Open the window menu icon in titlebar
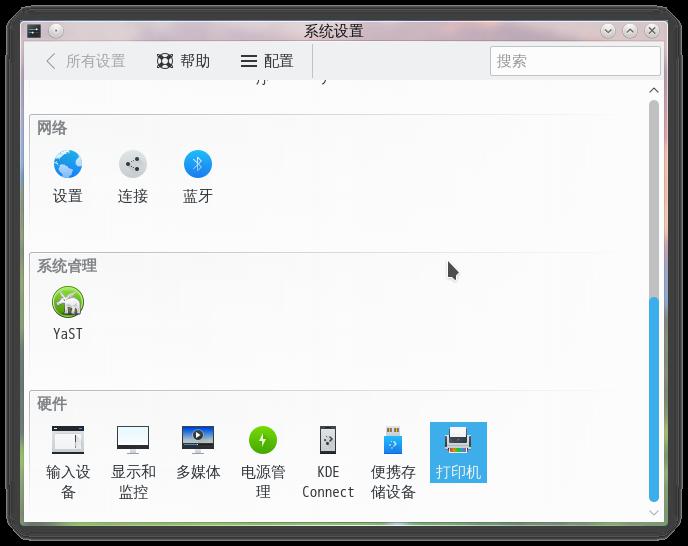This screenshot has width=688, height=546. (x=34, y=31)
